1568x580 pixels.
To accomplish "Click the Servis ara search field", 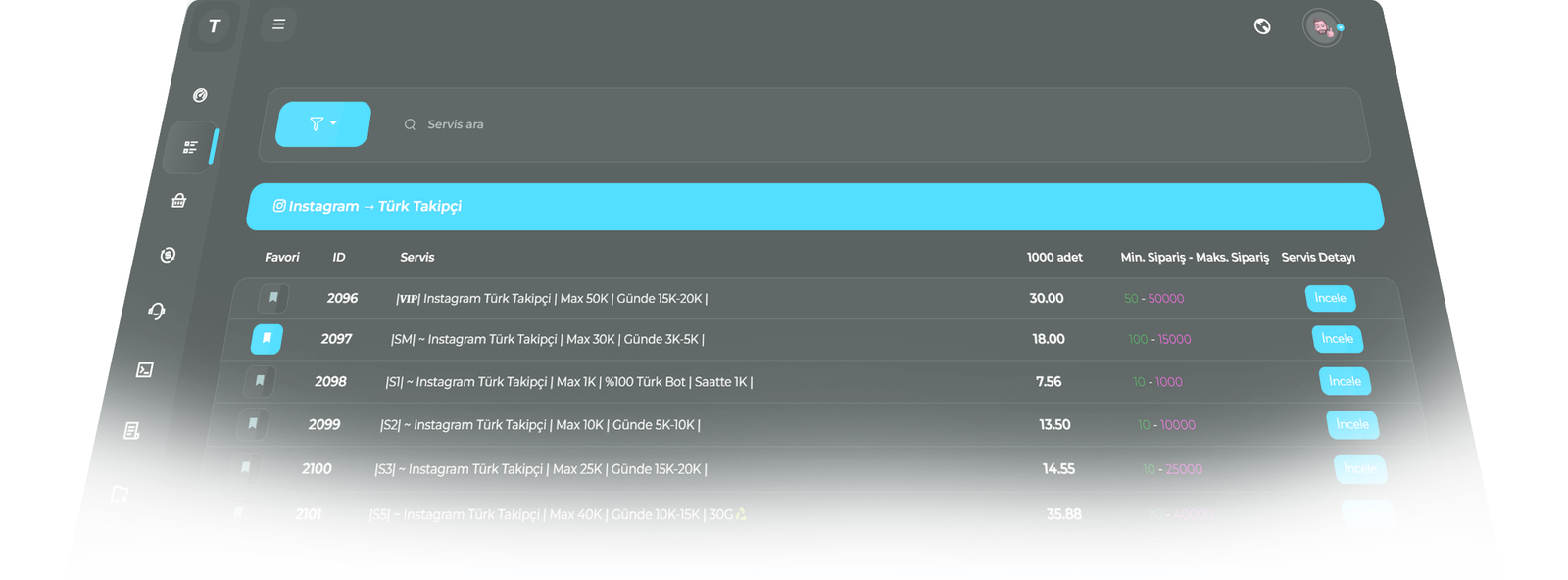I will click(x=686, y=124).
